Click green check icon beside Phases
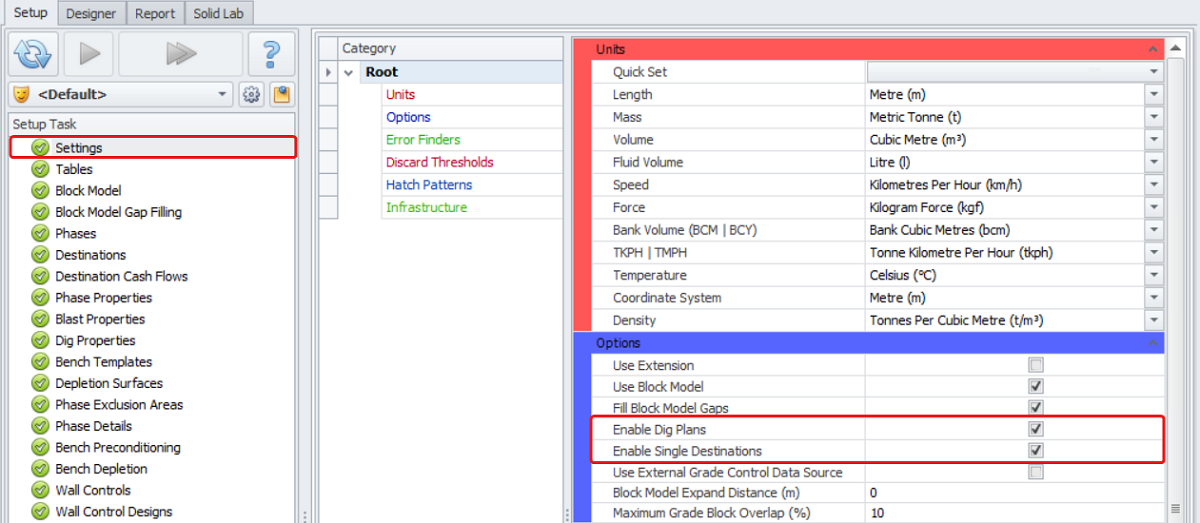Viewport: 1200px width, 523px height. tap(40, 233)
